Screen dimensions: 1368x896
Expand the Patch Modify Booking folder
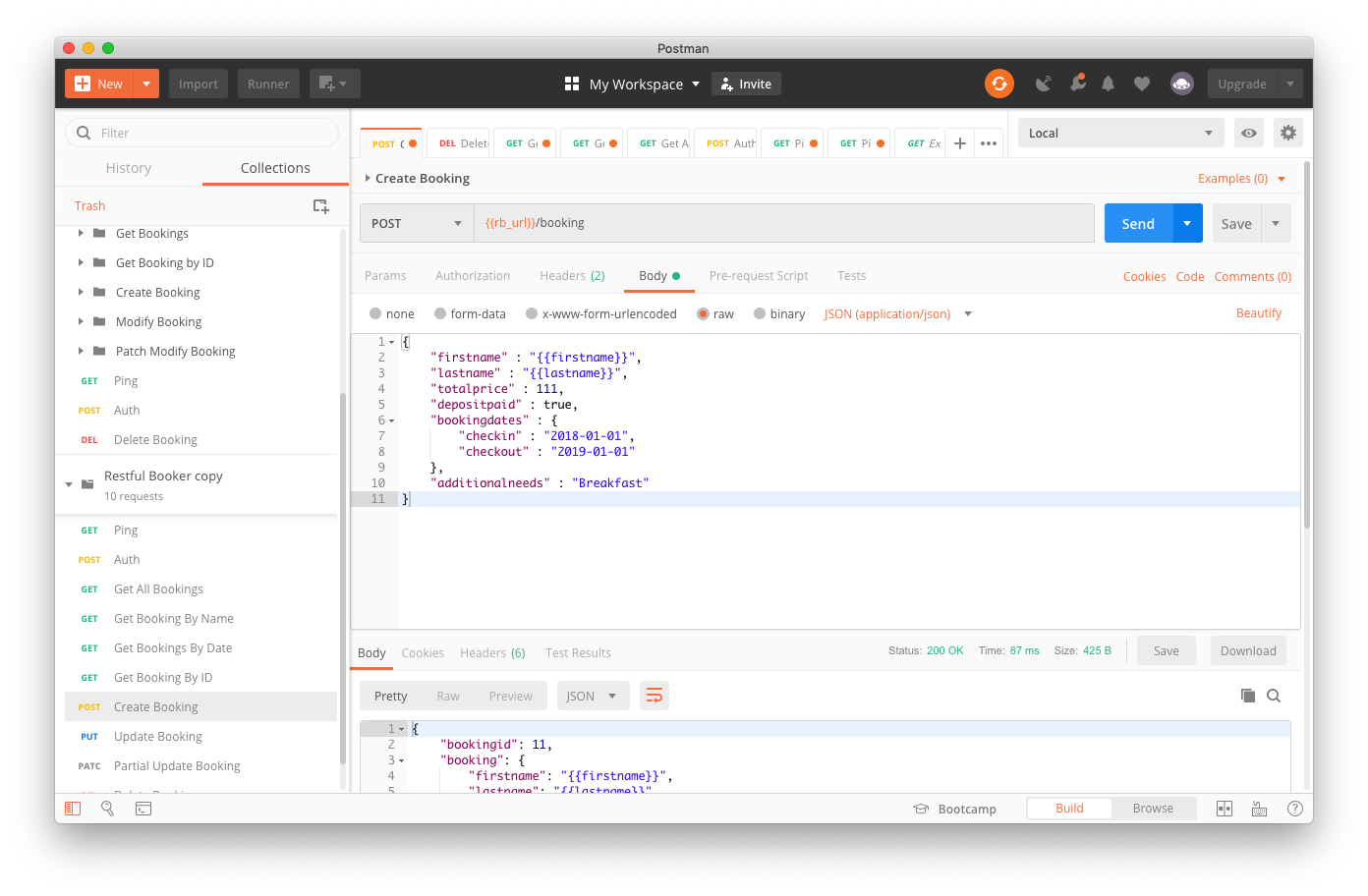[81, 351]
